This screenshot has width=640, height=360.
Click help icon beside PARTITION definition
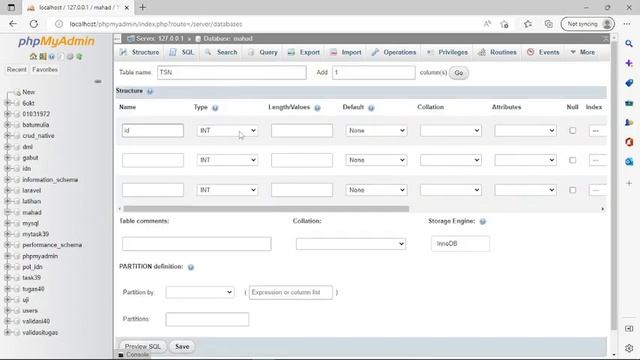(191, 267)
